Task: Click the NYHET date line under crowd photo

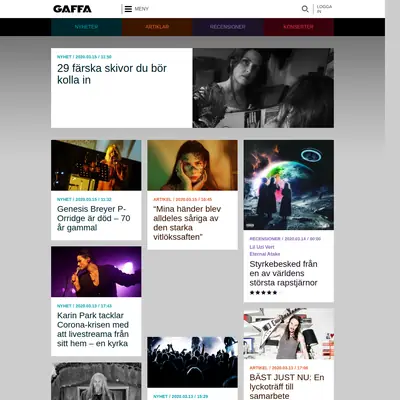Action: pos(181,396)
